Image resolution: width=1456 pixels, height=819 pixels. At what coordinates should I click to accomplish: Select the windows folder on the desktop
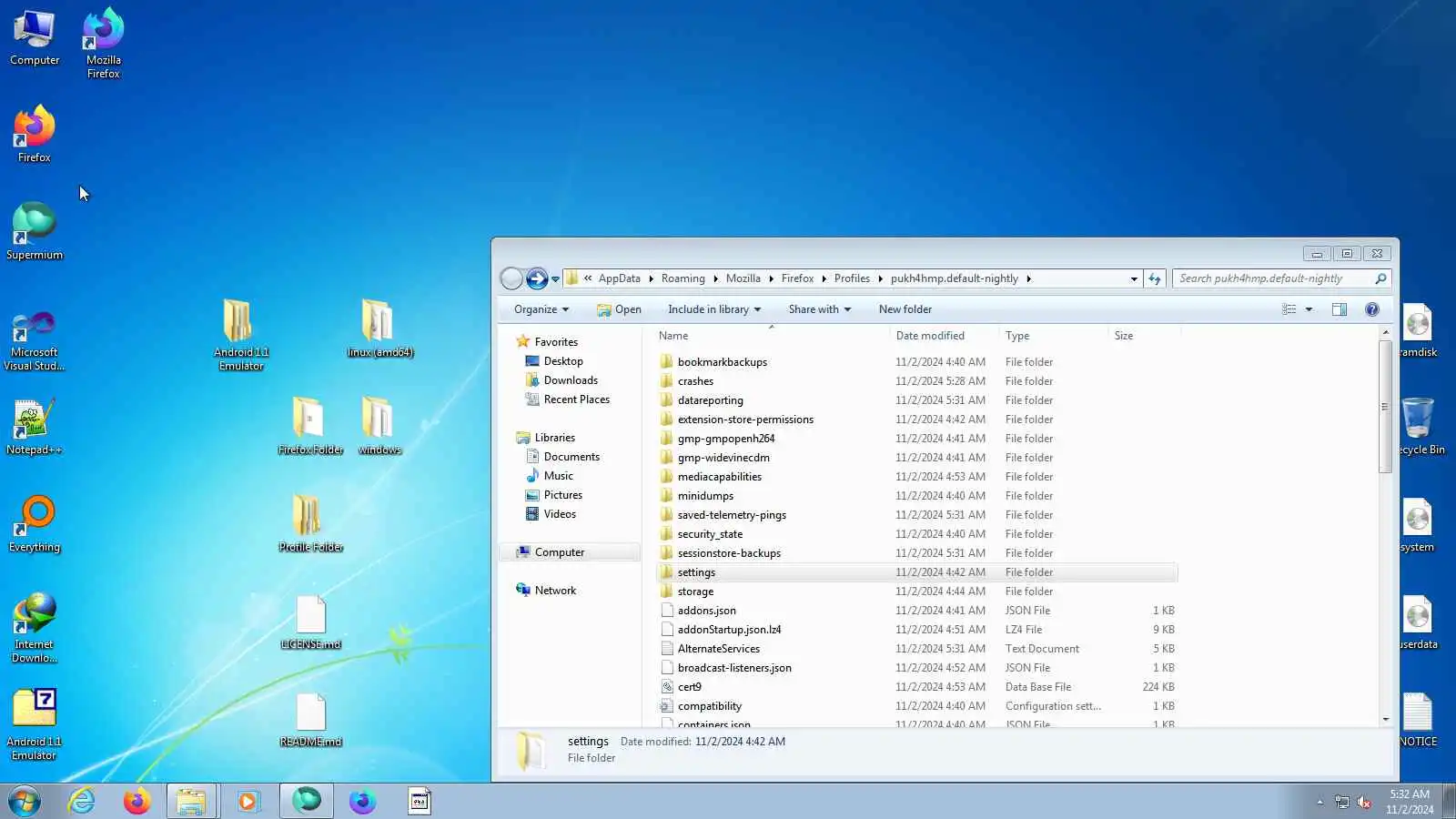[379, 426]
